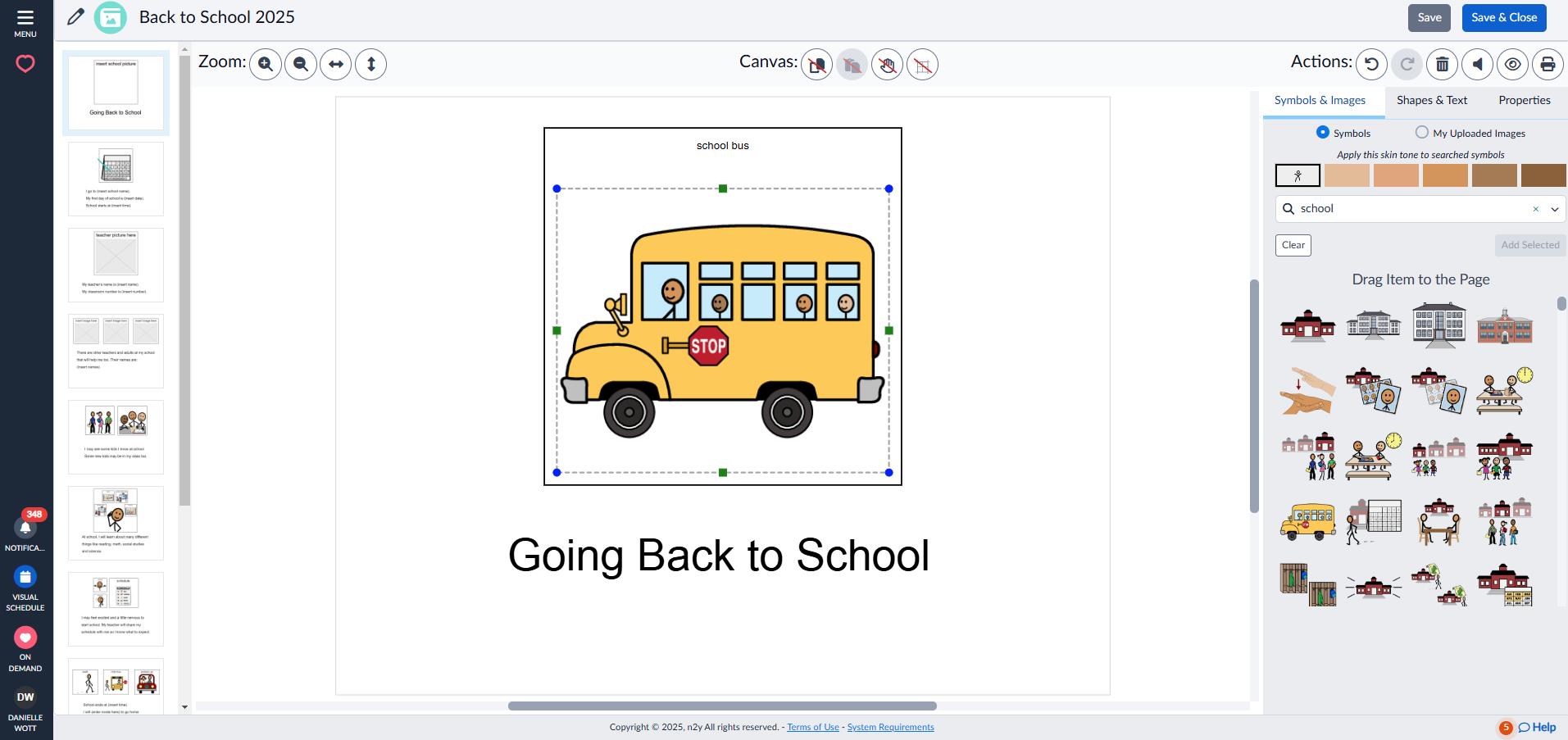Click the zoom out magnifier icon

[301, 64]
